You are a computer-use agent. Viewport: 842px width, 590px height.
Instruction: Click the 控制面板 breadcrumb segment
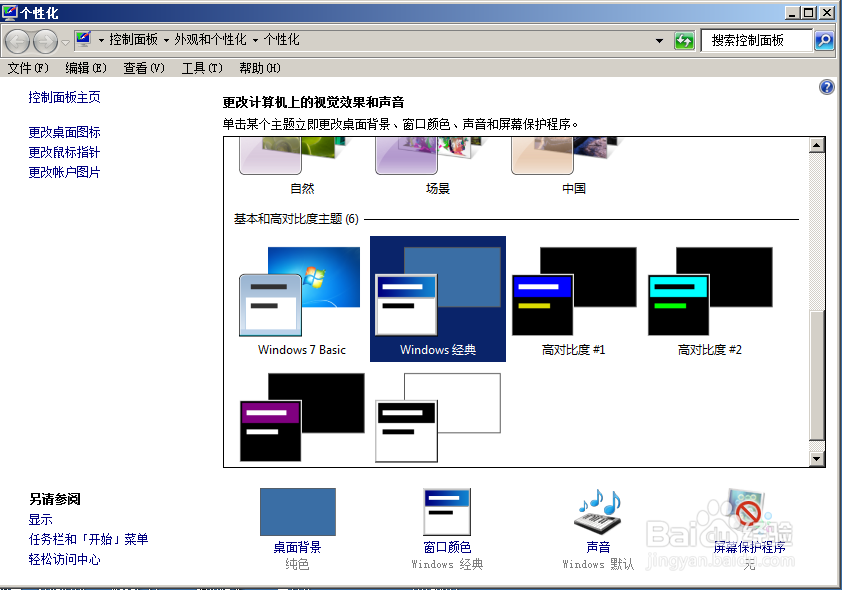click(x=134, y=40)
